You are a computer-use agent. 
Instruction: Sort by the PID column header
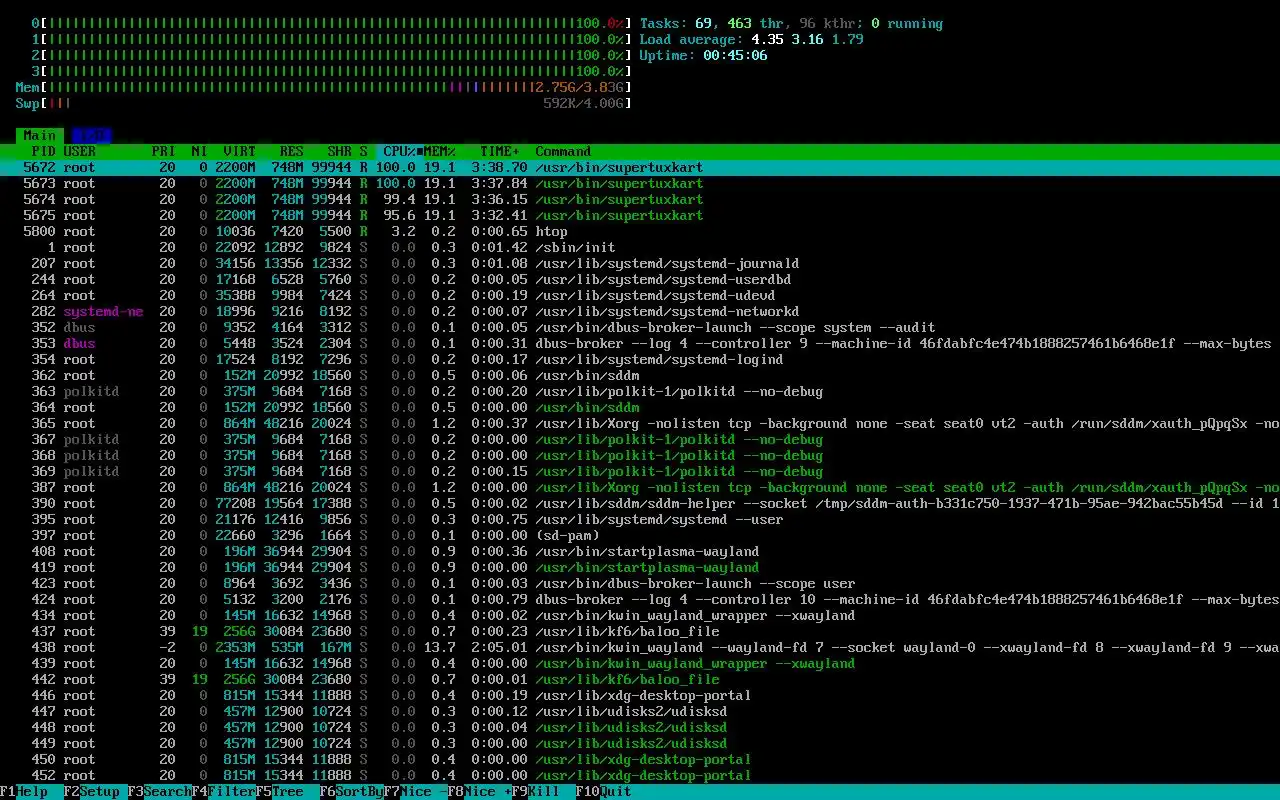(44, 151)
